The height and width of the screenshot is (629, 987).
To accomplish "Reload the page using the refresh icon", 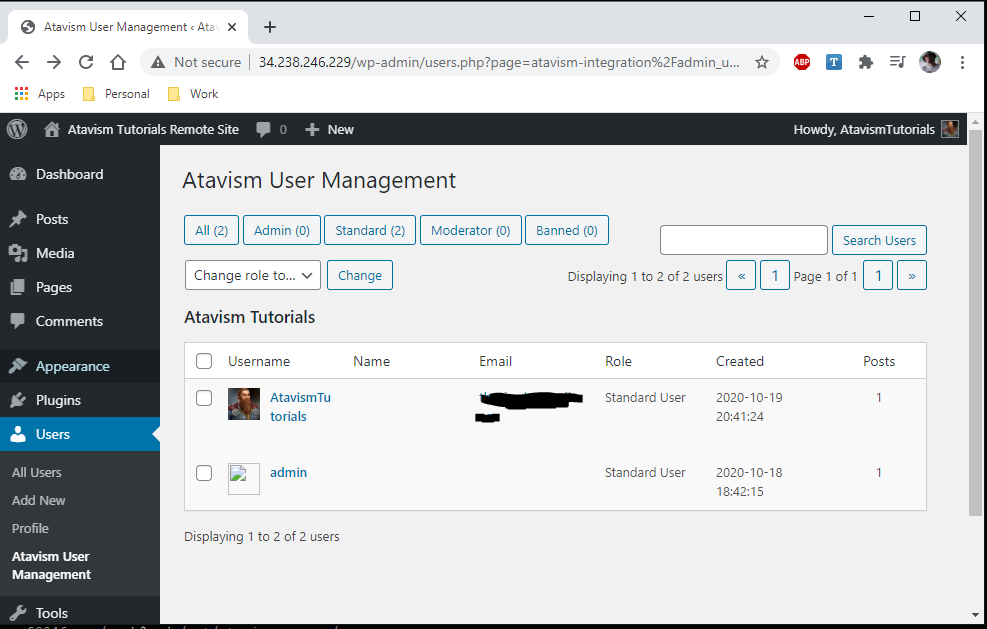I will point(86,62).
